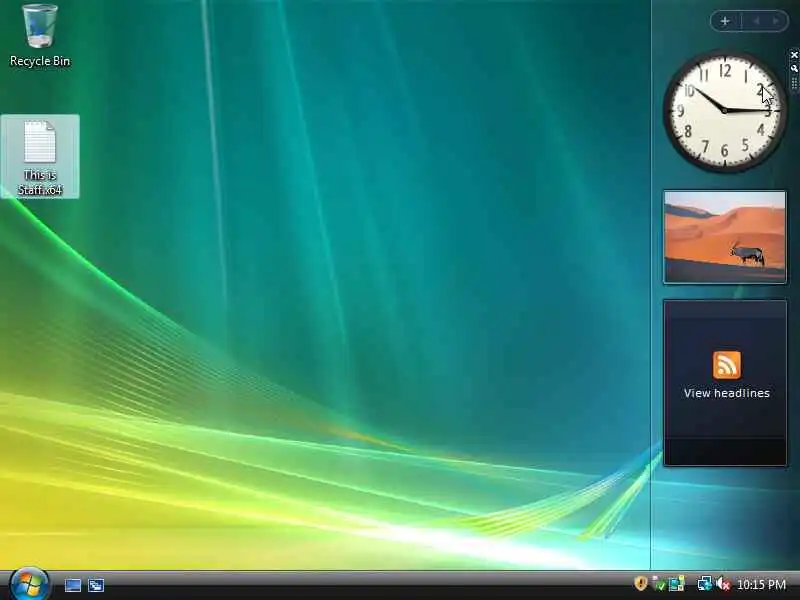
Task: Open the Recycle Bin desktop icon
Action: pyautogui.click(x=40, y=36)
